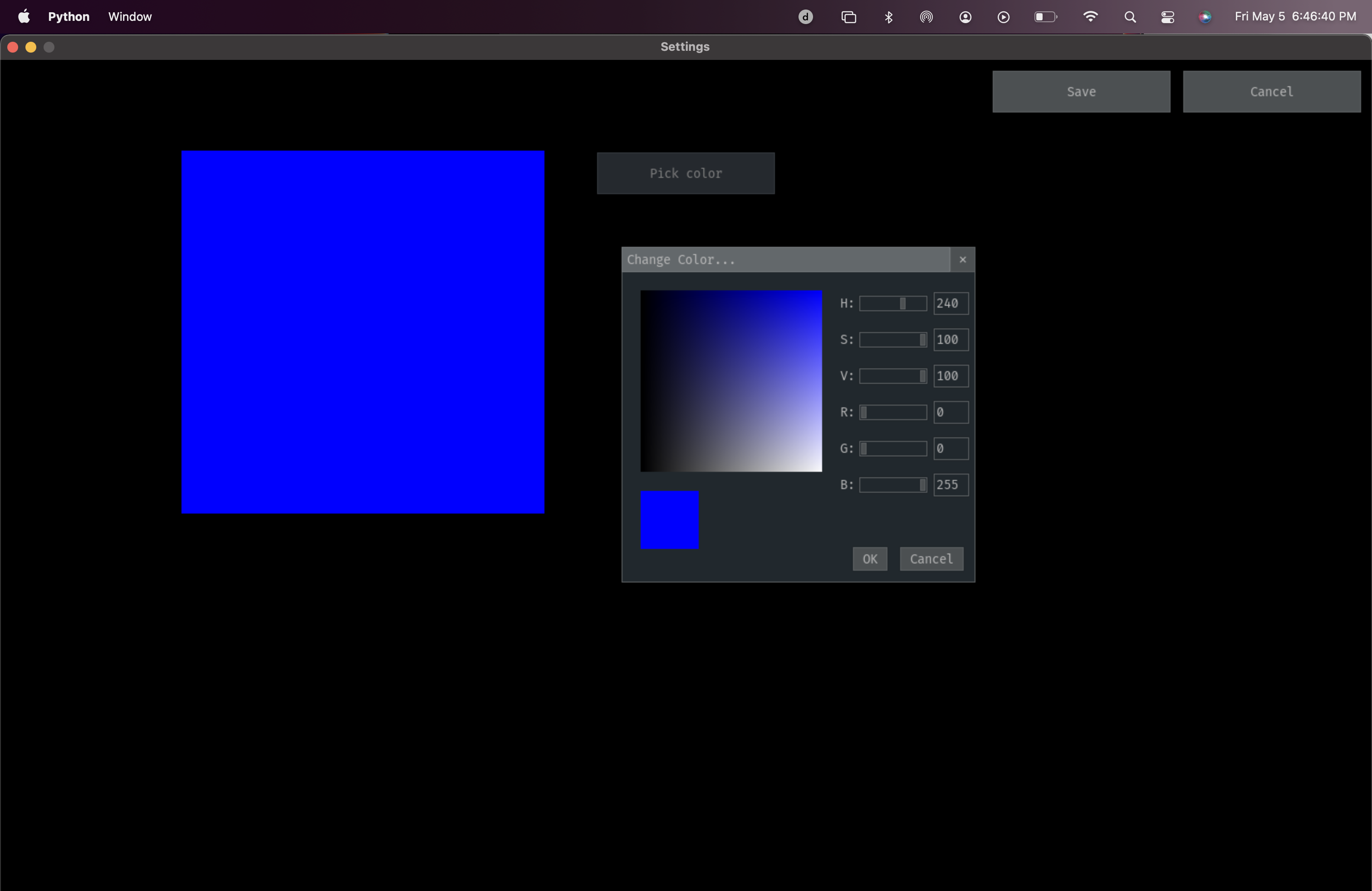Click the playback control menu bar icon

(1003, 16)
